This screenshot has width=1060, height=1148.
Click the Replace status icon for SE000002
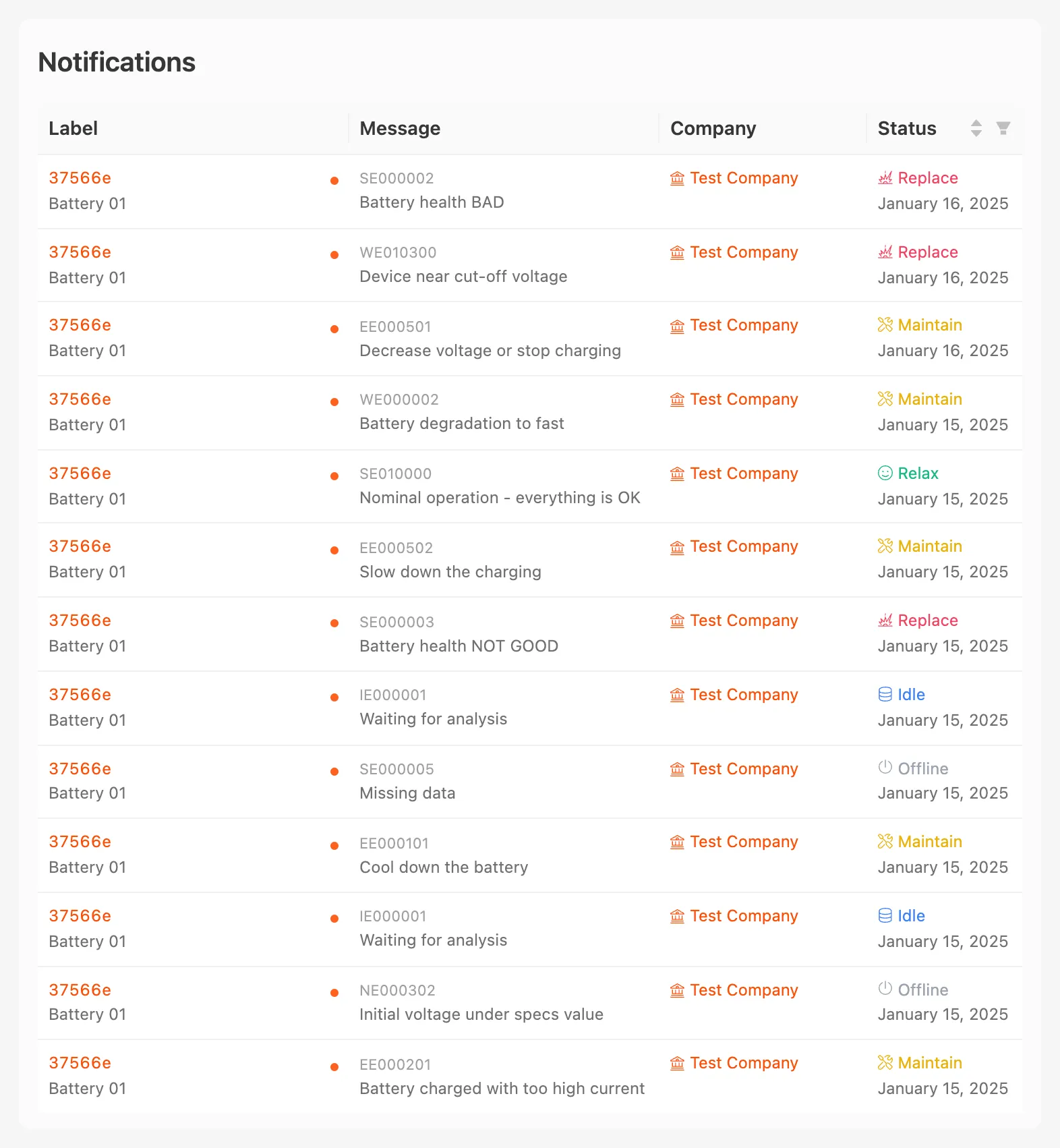[885, 178]
